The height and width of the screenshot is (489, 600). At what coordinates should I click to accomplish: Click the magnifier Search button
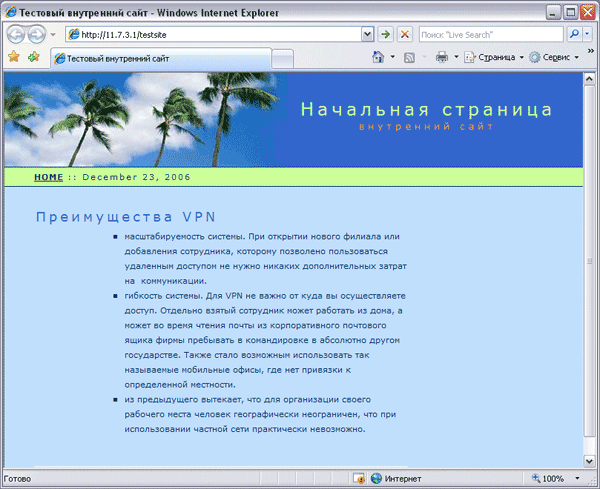click(574, 34)
